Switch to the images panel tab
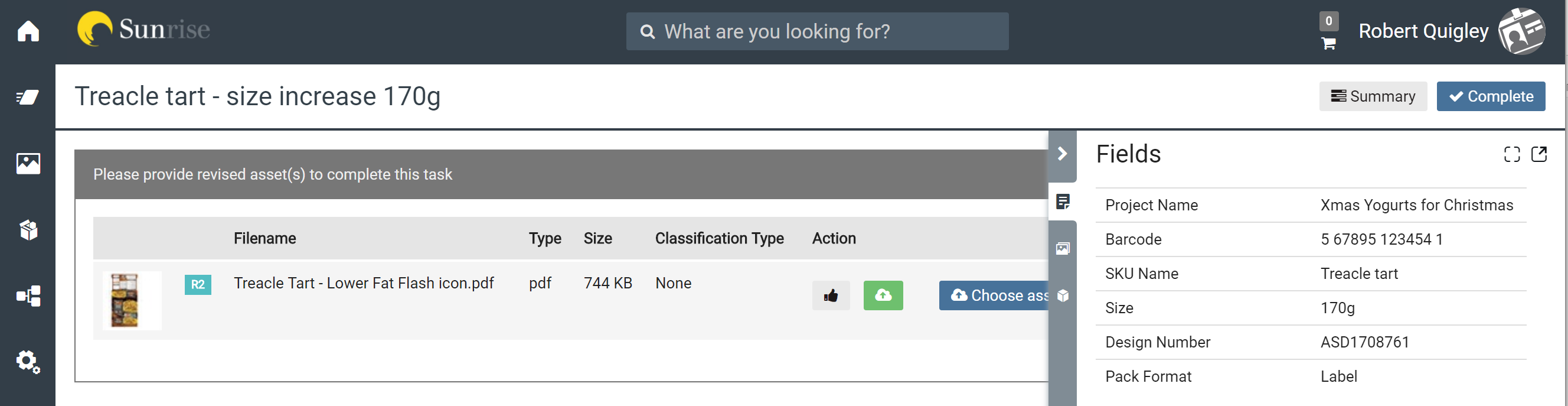This screenshot has height=406, width=1568. [x=1063, y=249]
